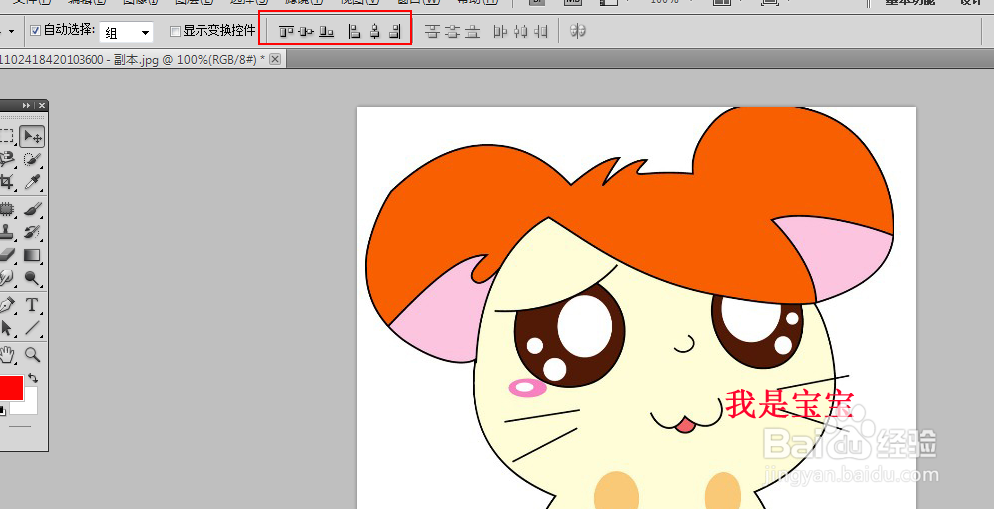Select the History Brush tool
Viewport: 994px width, 509px height.
[32, 232]
